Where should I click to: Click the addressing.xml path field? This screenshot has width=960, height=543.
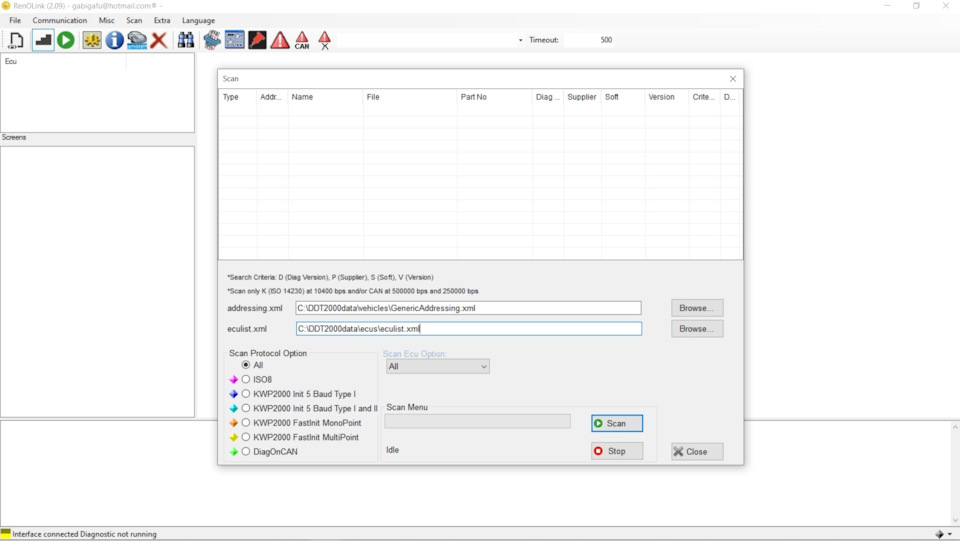point(468,308)
